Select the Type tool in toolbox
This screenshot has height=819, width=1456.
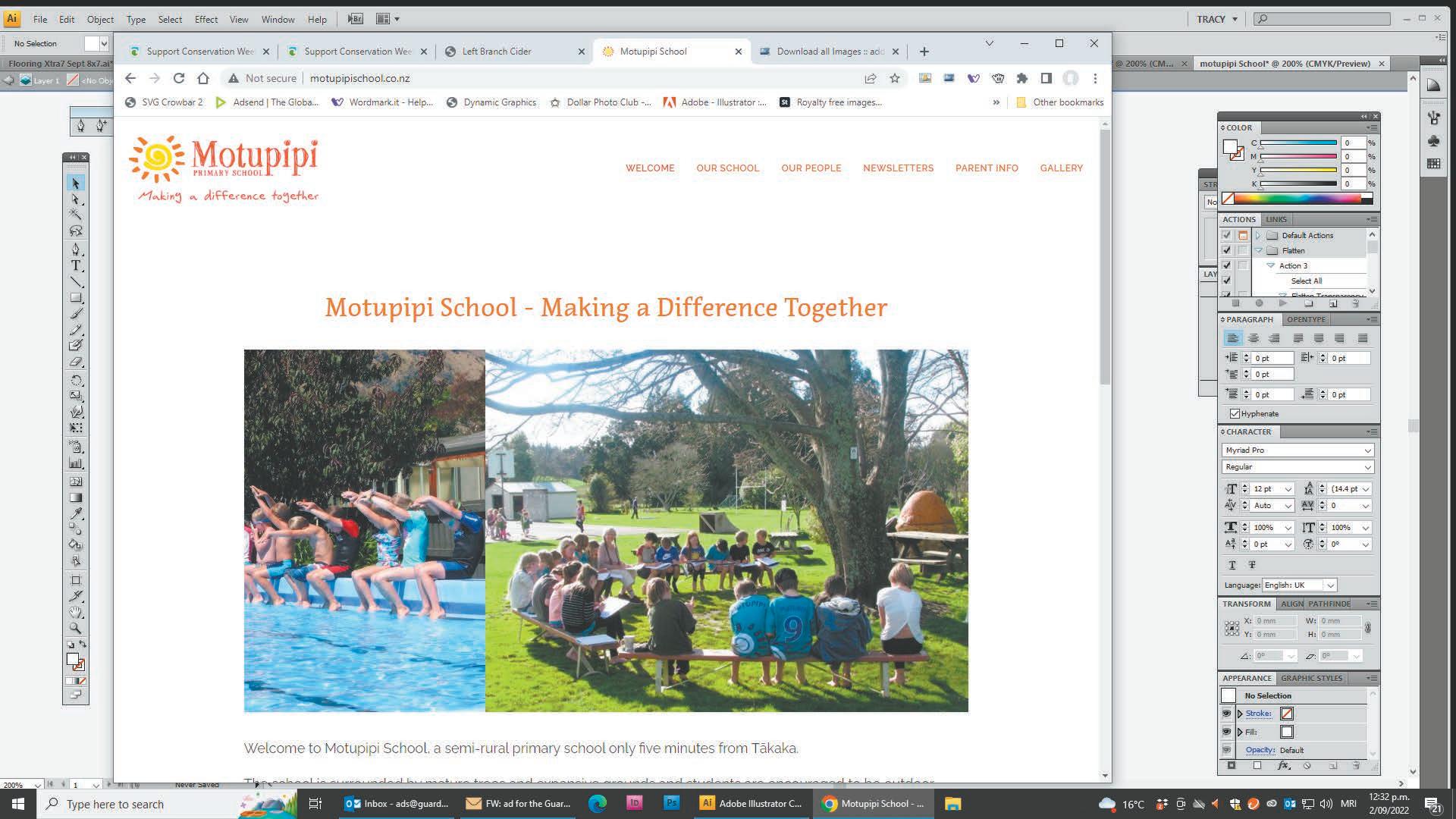76,266
